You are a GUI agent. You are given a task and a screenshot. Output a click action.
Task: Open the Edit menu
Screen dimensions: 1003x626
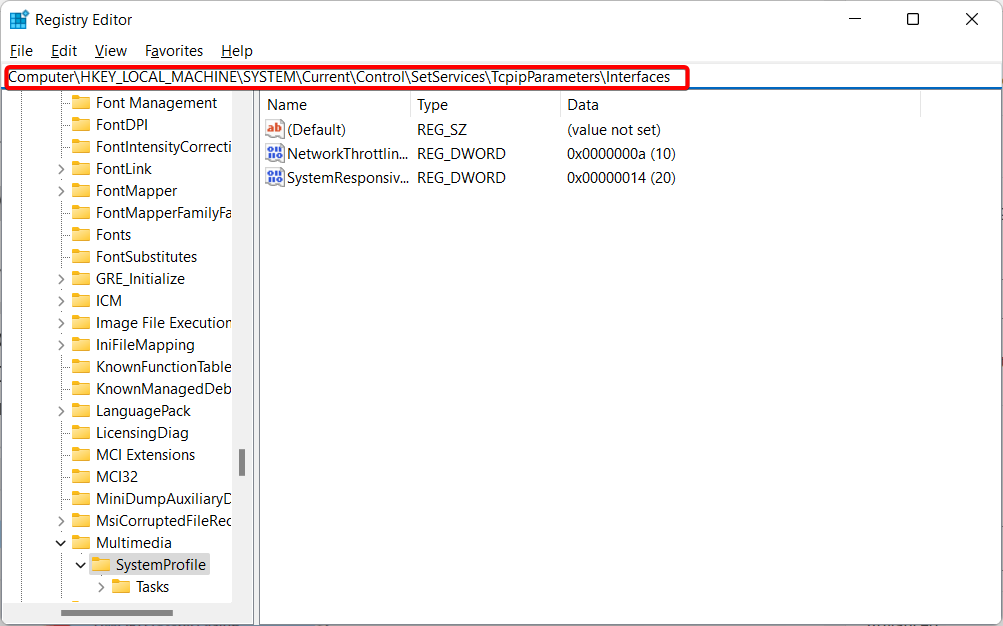tap(63, 50)
